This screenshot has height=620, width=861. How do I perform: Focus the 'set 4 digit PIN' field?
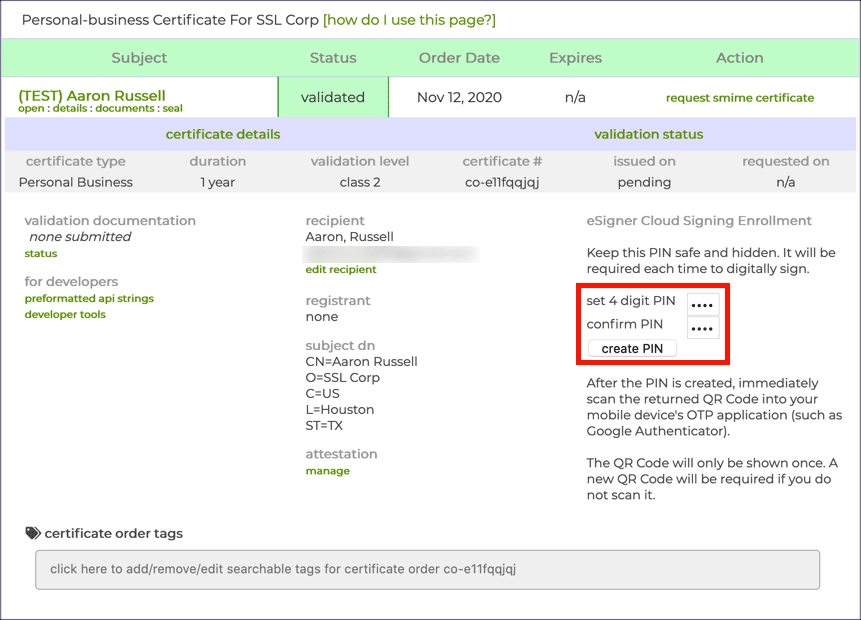[x=702, y=302]
